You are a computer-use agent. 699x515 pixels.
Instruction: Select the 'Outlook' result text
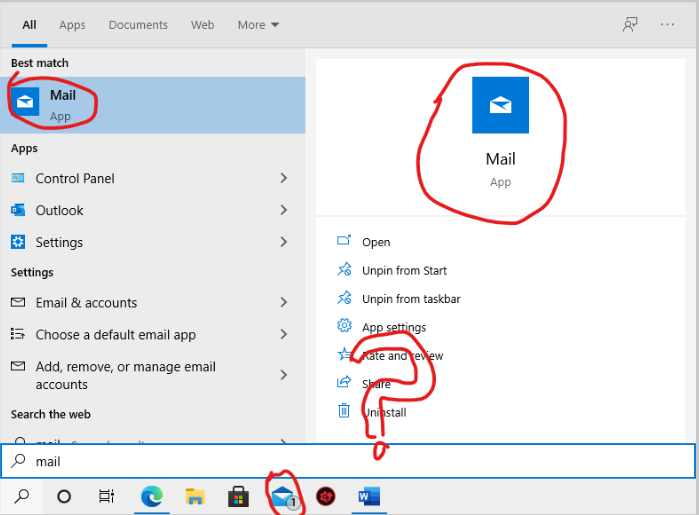pyautogui.click(x=59, y=210)
